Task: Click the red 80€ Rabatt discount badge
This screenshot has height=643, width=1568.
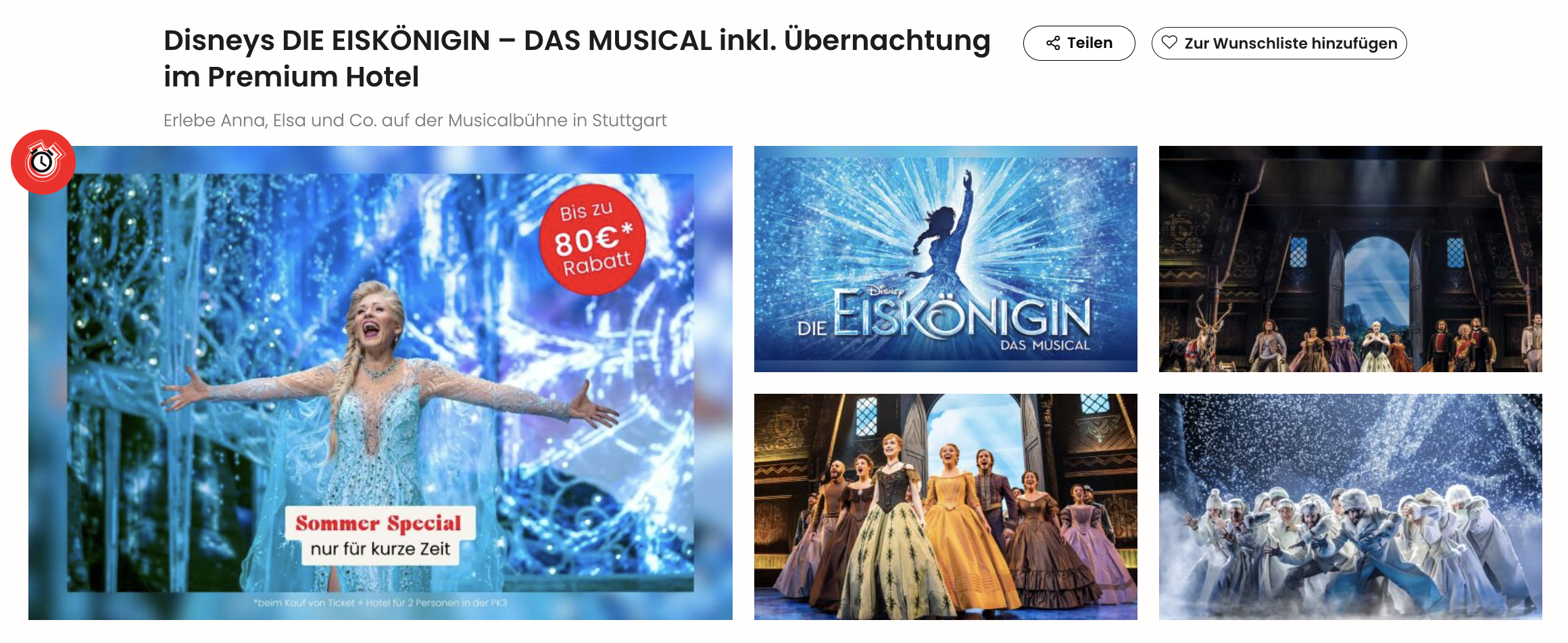Action: click(593, 239)
